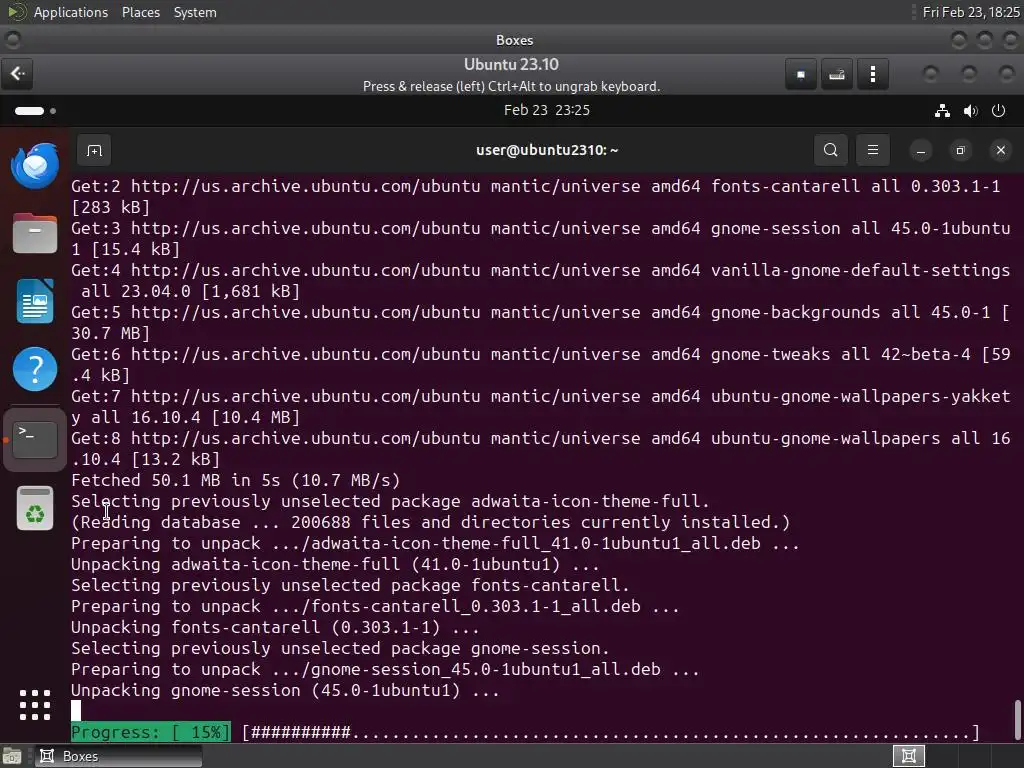The image size is (1024, 768).
Task: Click the workspace switcher icon at bottom right
Action: [908, 756]
